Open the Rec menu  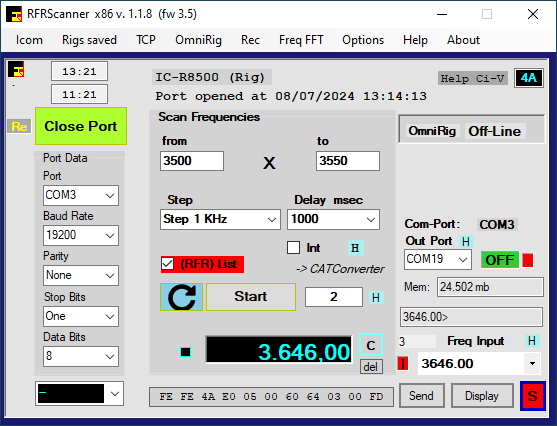pos(250,40)
